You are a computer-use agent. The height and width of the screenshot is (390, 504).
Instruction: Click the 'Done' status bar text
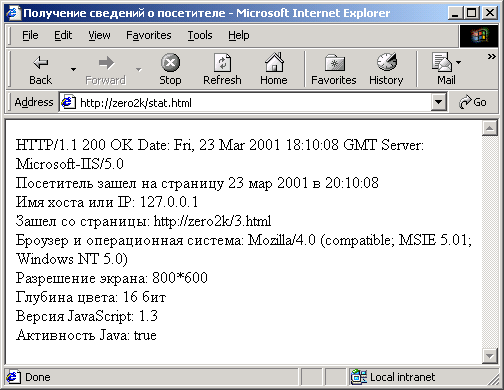click(x=38, y=377)
